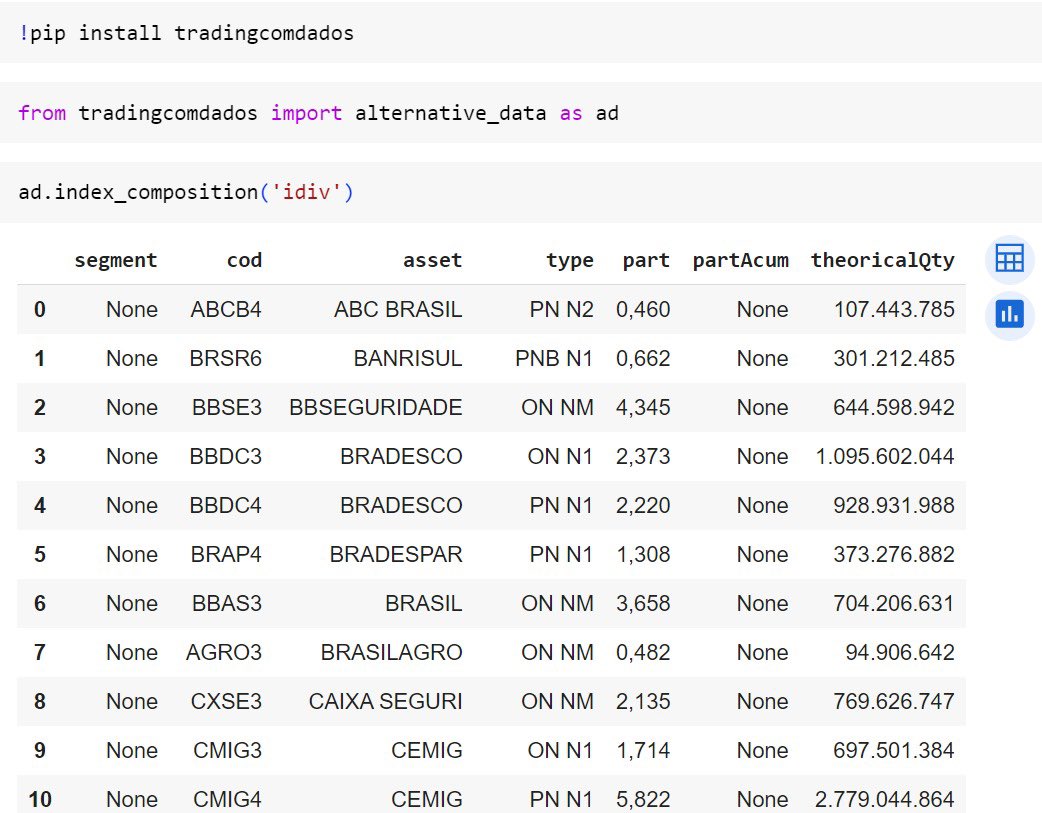Select the BBSE3 cell

tap(227, 407)
